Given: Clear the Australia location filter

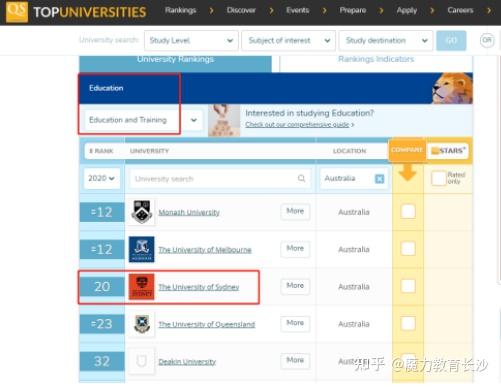Looking at the screenshot, I should click(379, 179).
